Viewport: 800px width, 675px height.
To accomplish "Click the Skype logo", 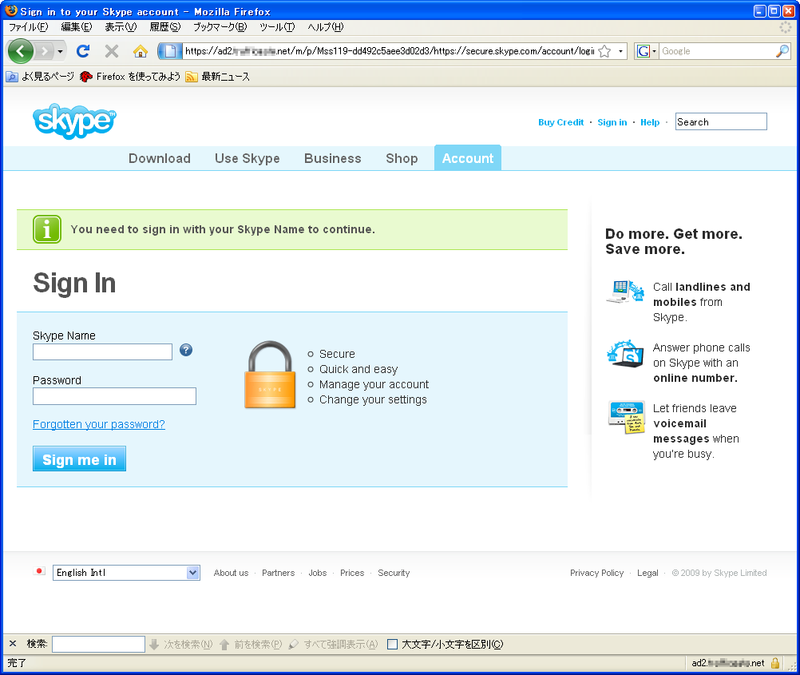I will tap(74, 121).
